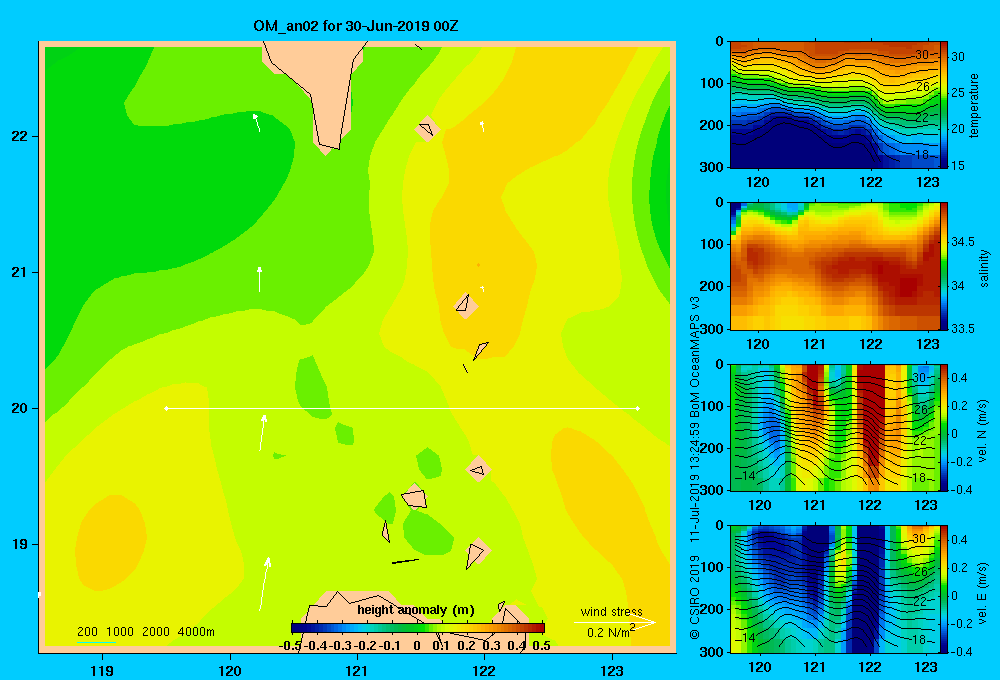The height and width of the screenshot is (680, 1000).
Task: Click the '33.5' tick on salinity scale
Action: [963, 329]
